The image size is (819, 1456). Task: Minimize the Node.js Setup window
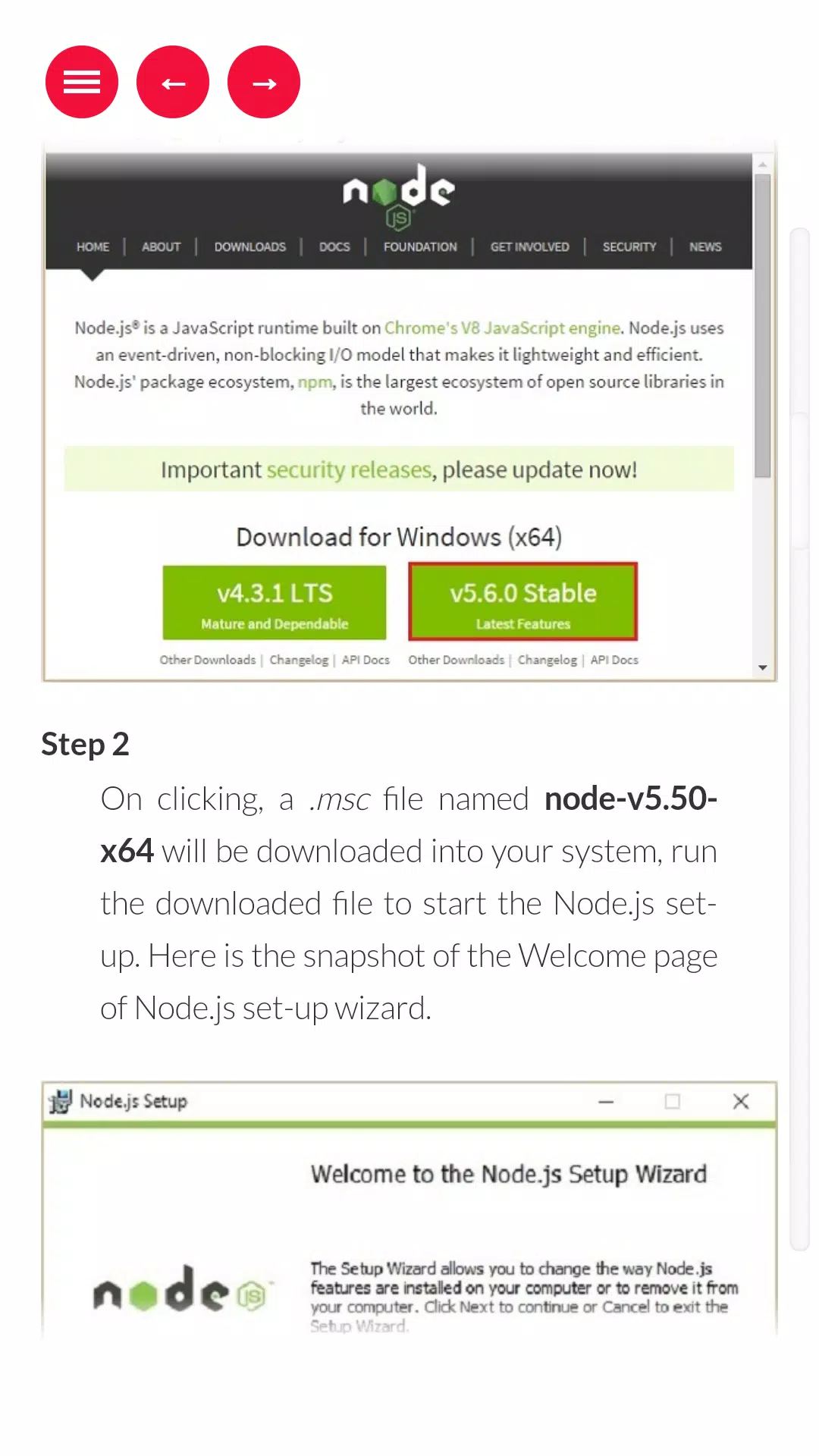pos(606,1101)
